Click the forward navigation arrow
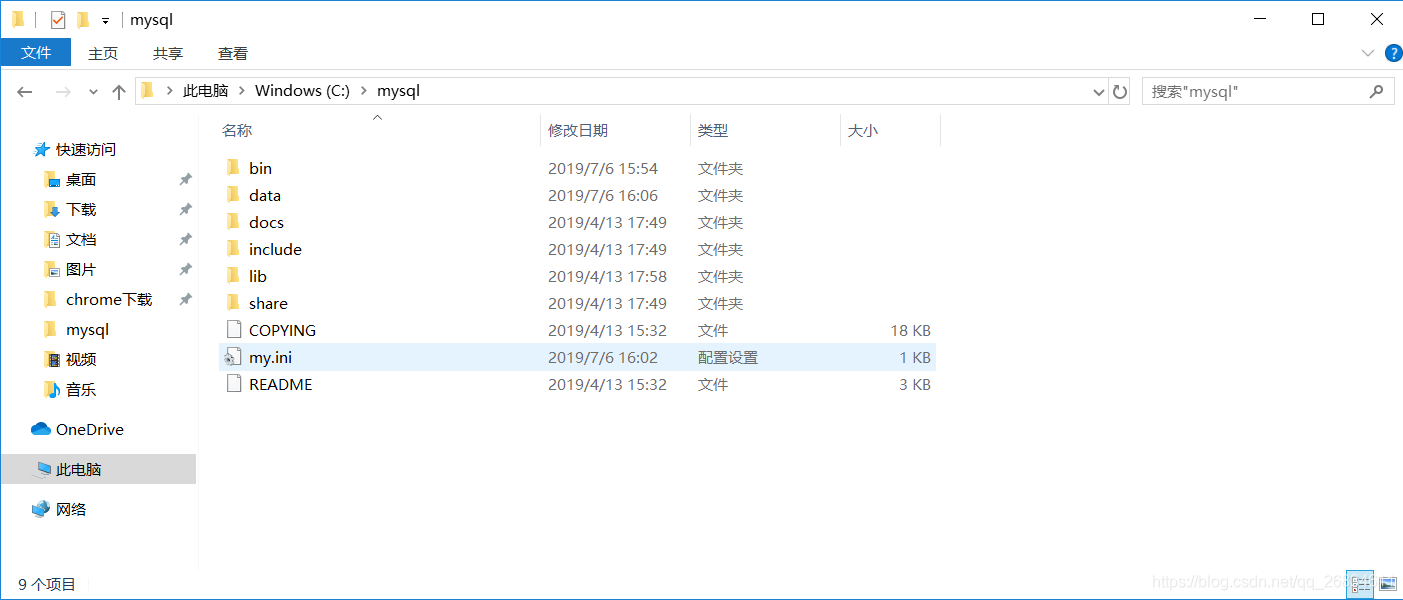The image size is (1403, 600). click(62, 92)
